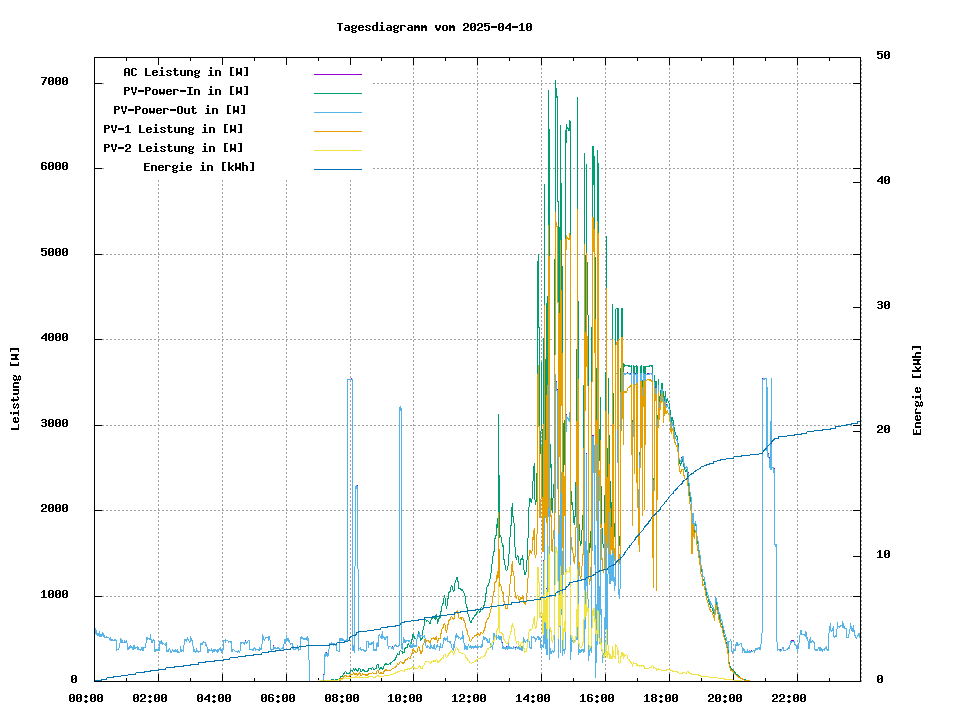
Task: Click the purple AC Leistung legend line
Action: pos(337,74)
